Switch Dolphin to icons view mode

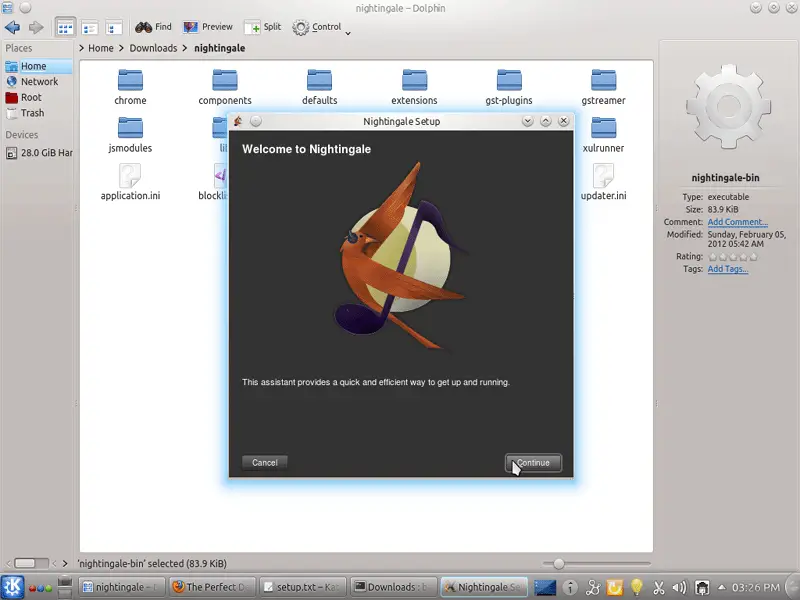pyautogui.click(x=65, y=28)
